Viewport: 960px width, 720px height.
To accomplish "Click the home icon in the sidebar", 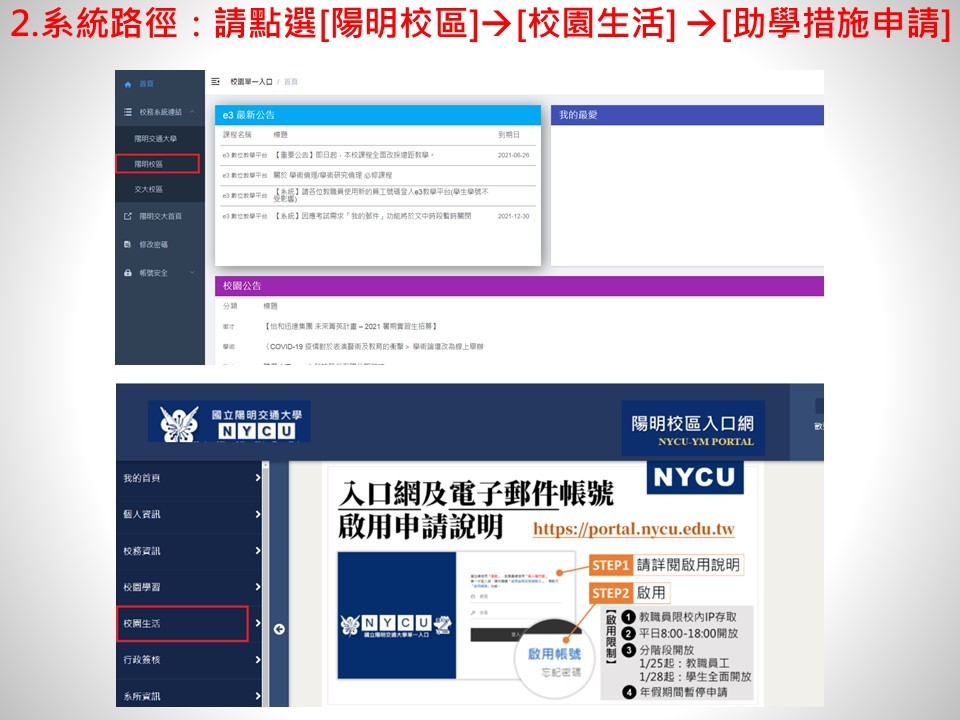I will coord(127,84).
